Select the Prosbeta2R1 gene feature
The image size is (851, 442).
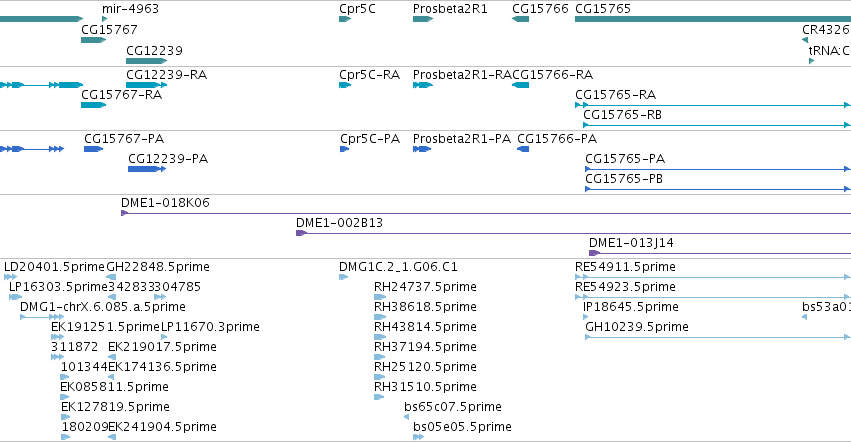pyautogui.click(x=423, y=19)
